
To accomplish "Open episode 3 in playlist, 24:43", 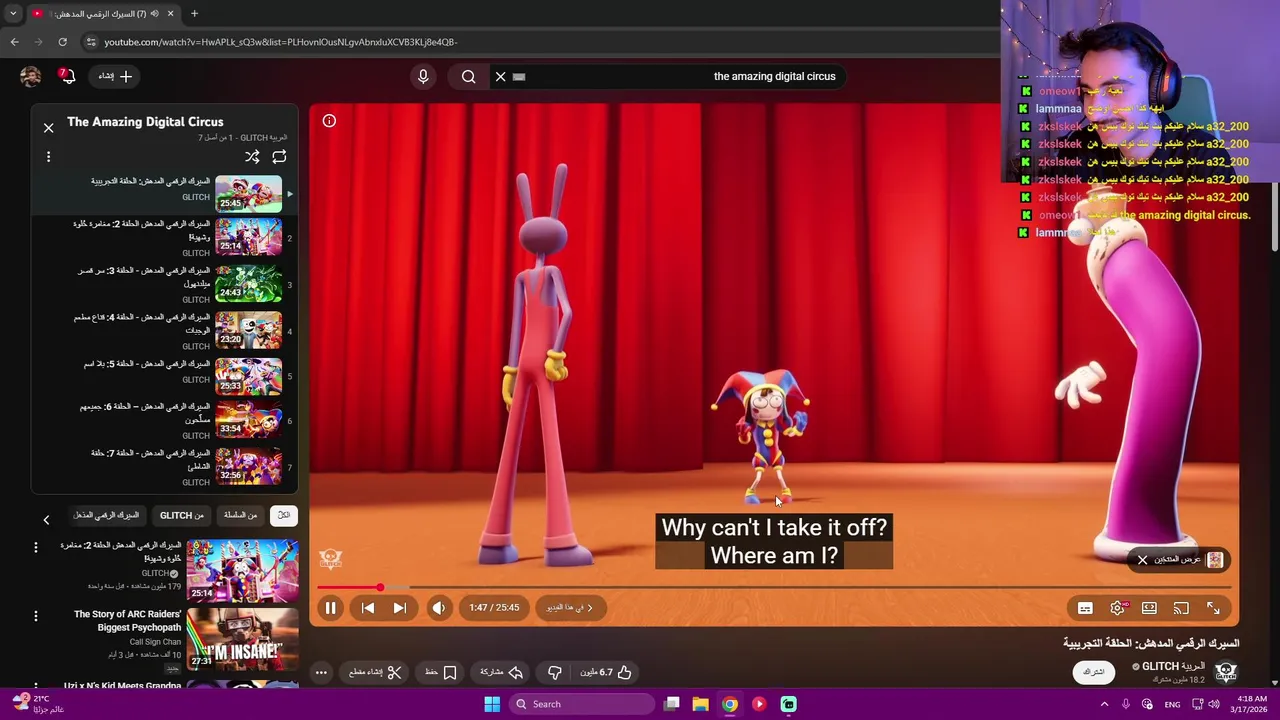I will (248, 284).
